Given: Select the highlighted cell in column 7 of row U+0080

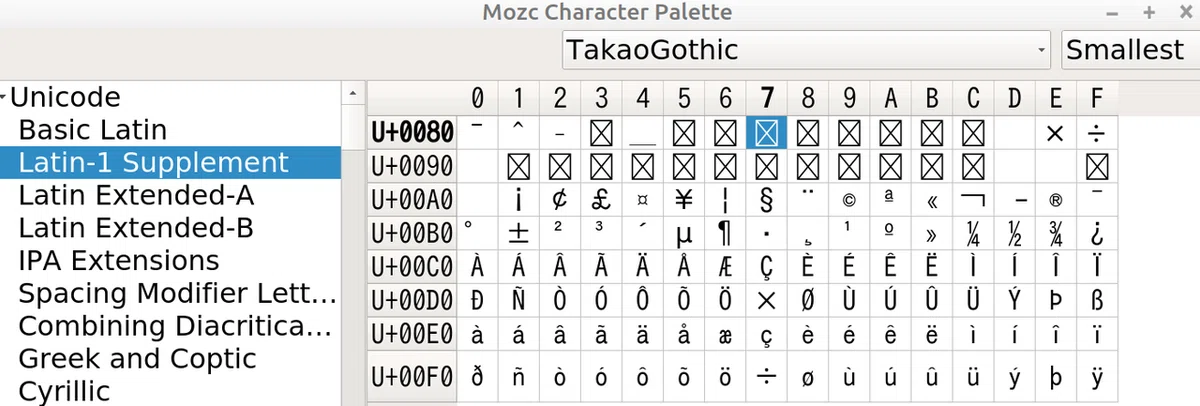Looking at the screenshot, I should coord(767,132).
